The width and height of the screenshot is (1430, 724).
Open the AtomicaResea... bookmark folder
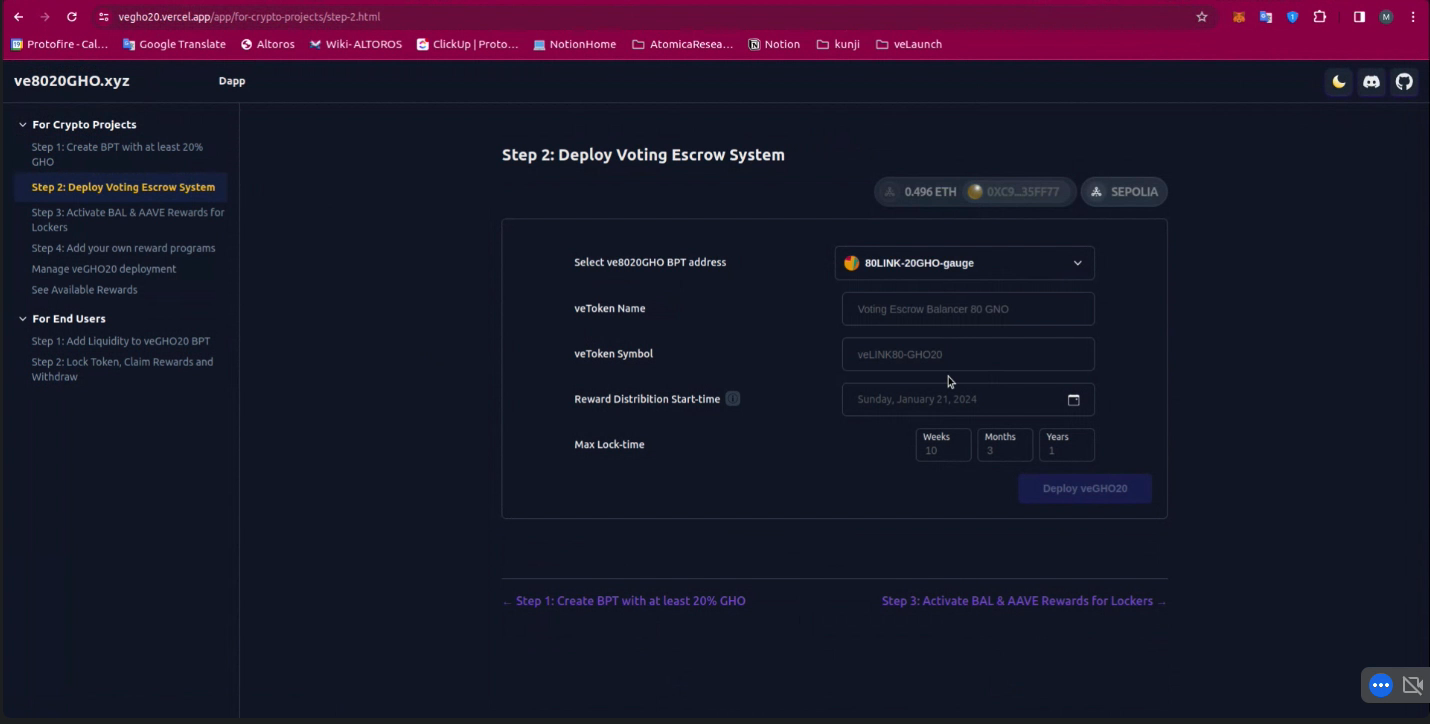coord(682,44)
